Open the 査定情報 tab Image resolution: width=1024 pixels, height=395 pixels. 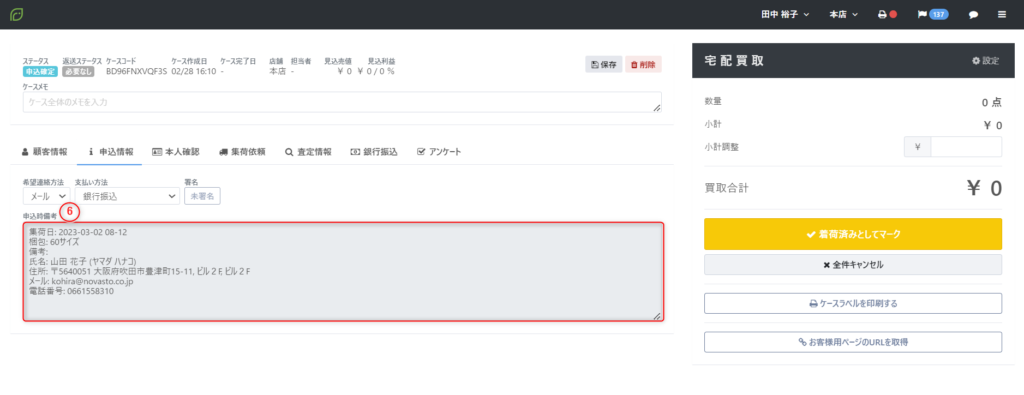pyautogui.click(x=308, y=151)
